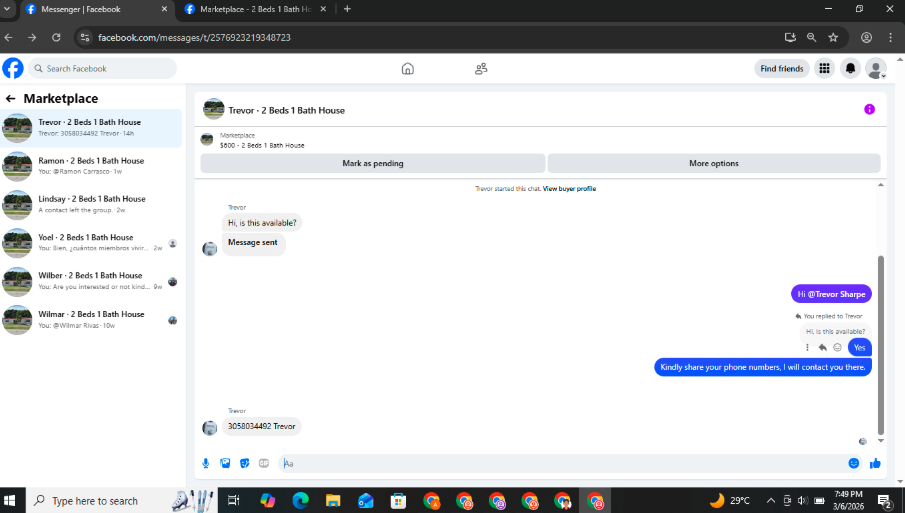Screen dimensions: 905x513
Task: Show hidden system tray icons
Action: click(x=771, y=500)
